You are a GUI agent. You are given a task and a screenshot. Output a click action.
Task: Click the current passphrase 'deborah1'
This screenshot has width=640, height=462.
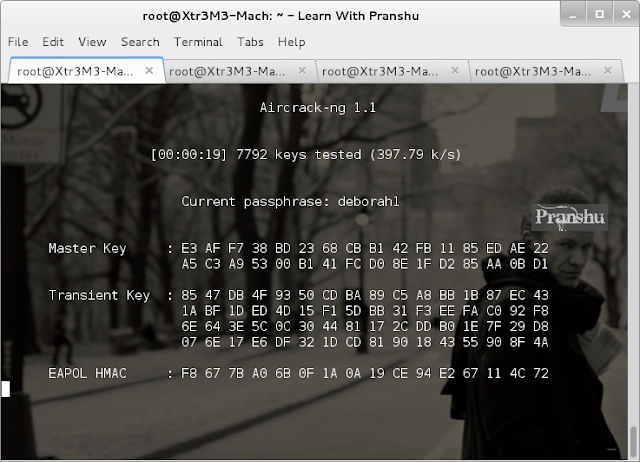pyautogui.click(x=369, y=201)
